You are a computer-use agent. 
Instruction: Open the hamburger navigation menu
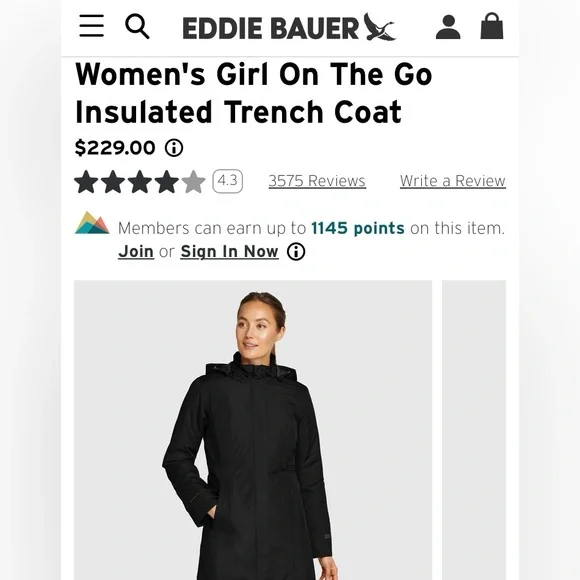91,26
